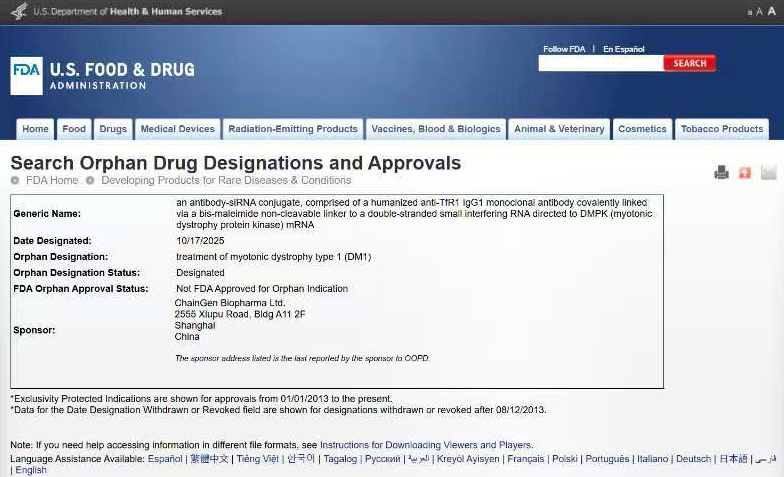This screenshot has width=784, height=477.
Task: Go to Vaccines, Blood & Biologics tab
Action: pos(435,129)
